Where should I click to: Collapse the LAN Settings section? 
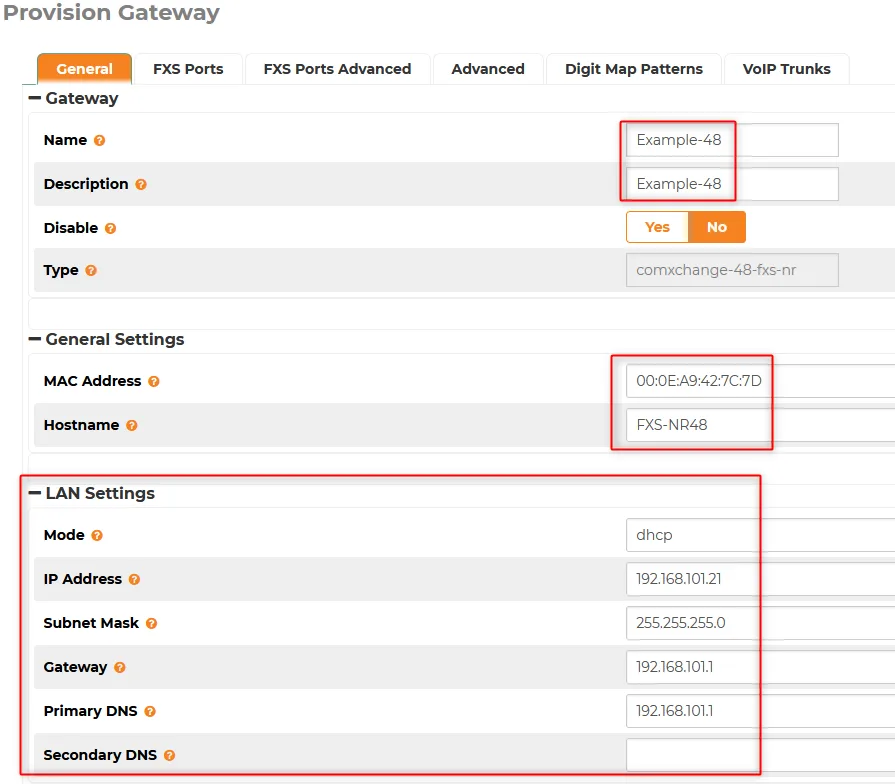coord(35,493)
